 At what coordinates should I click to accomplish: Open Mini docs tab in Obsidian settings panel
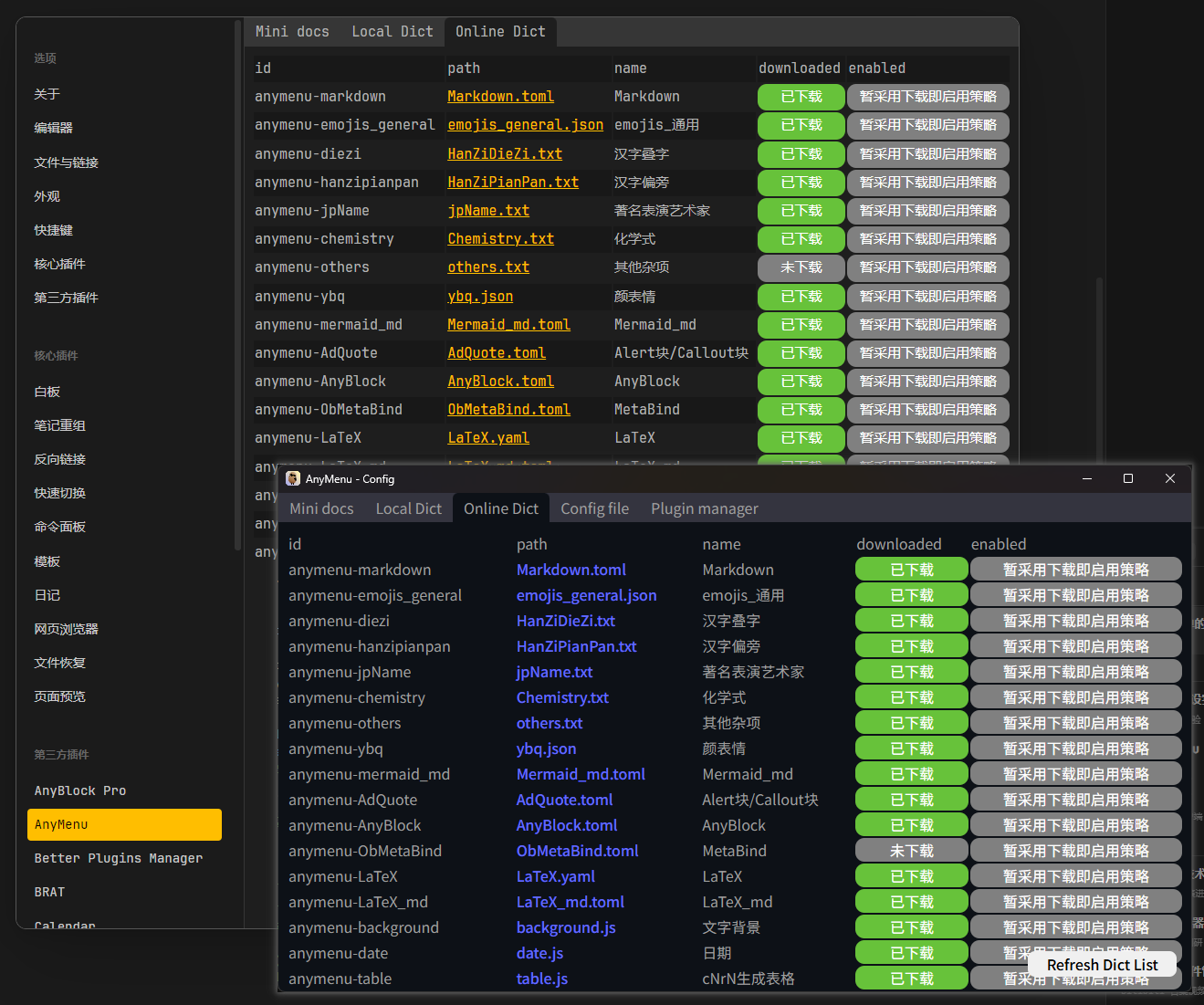292,32
